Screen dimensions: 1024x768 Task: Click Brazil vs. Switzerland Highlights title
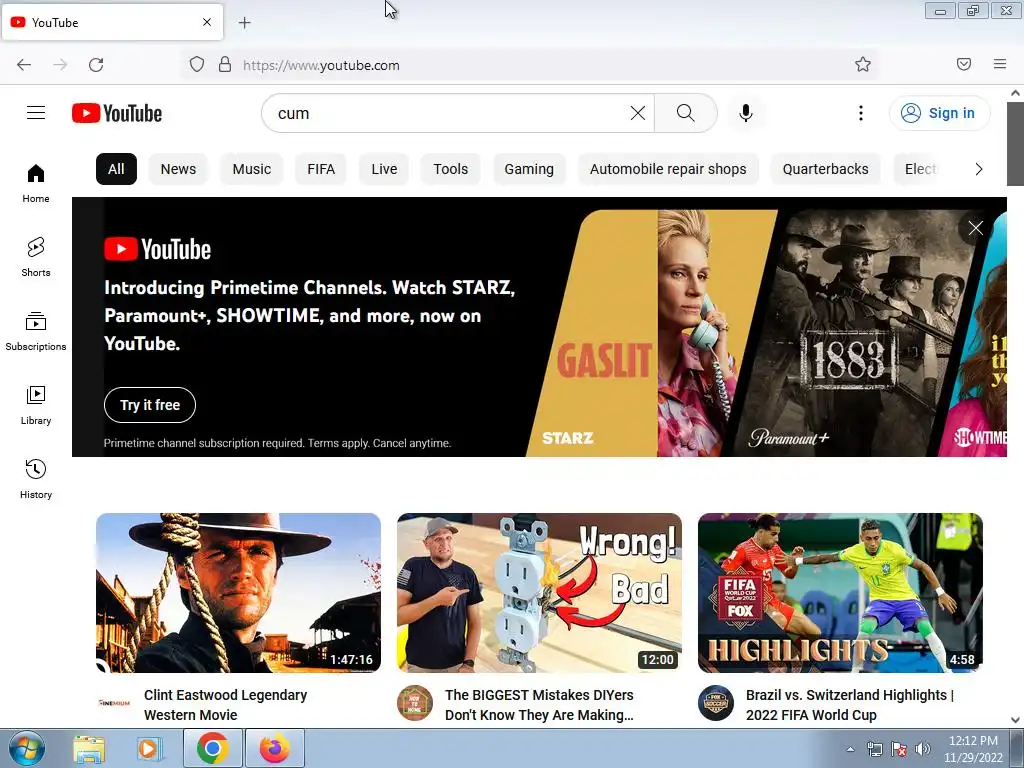[x=850, y=705]
